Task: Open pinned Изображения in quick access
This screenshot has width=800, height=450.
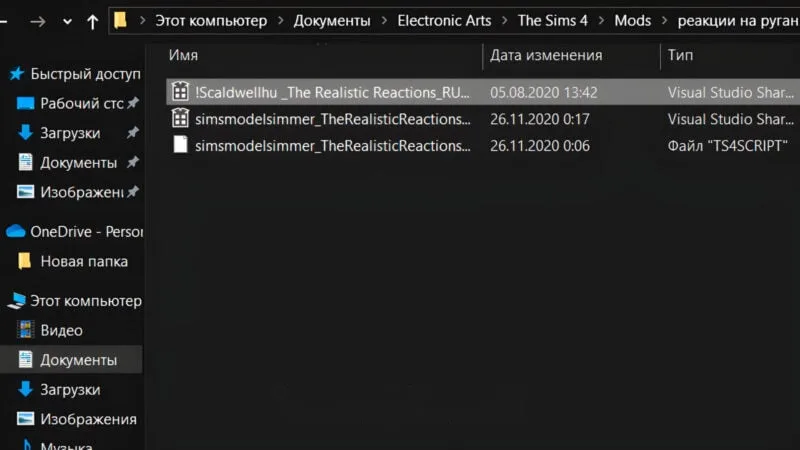Action: [x=82, y=192]
